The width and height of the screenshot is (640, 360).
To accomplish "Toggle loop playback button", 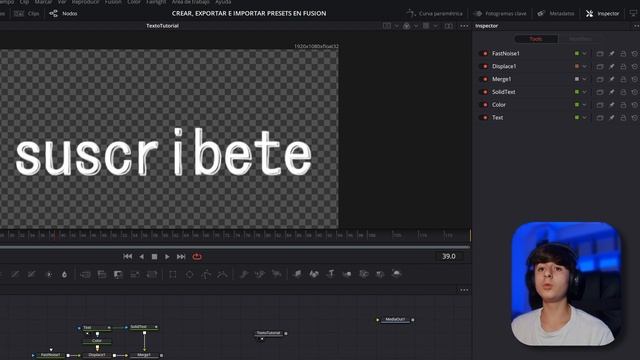I will click(x=197, y=257).
